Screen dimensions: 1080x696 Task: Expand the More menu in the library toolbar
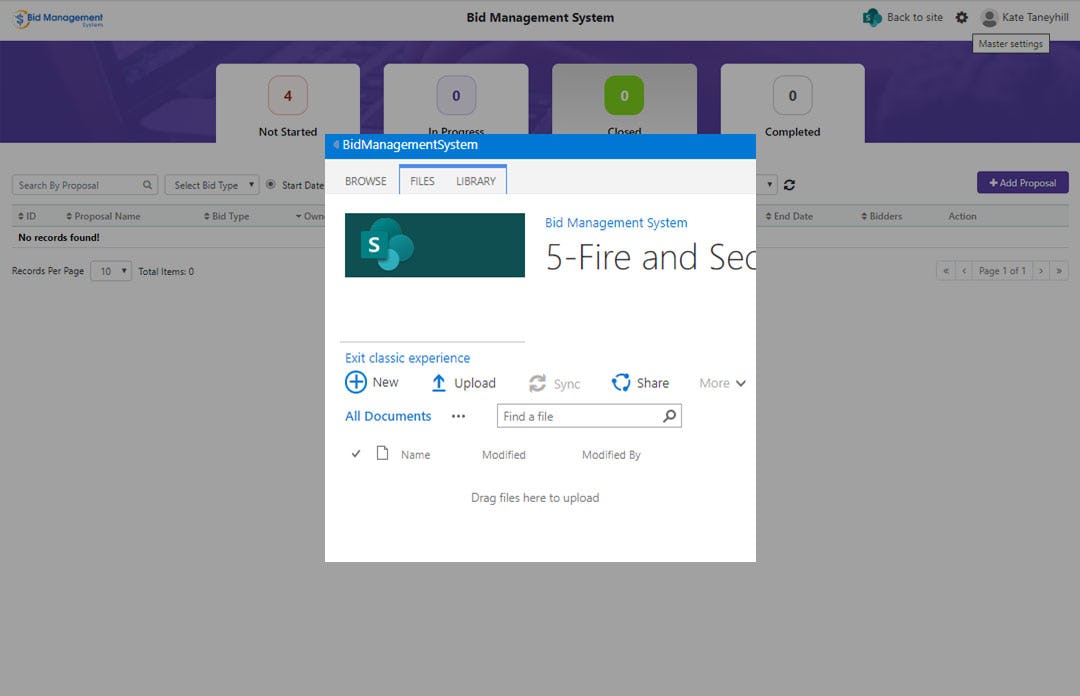point(721,382)
